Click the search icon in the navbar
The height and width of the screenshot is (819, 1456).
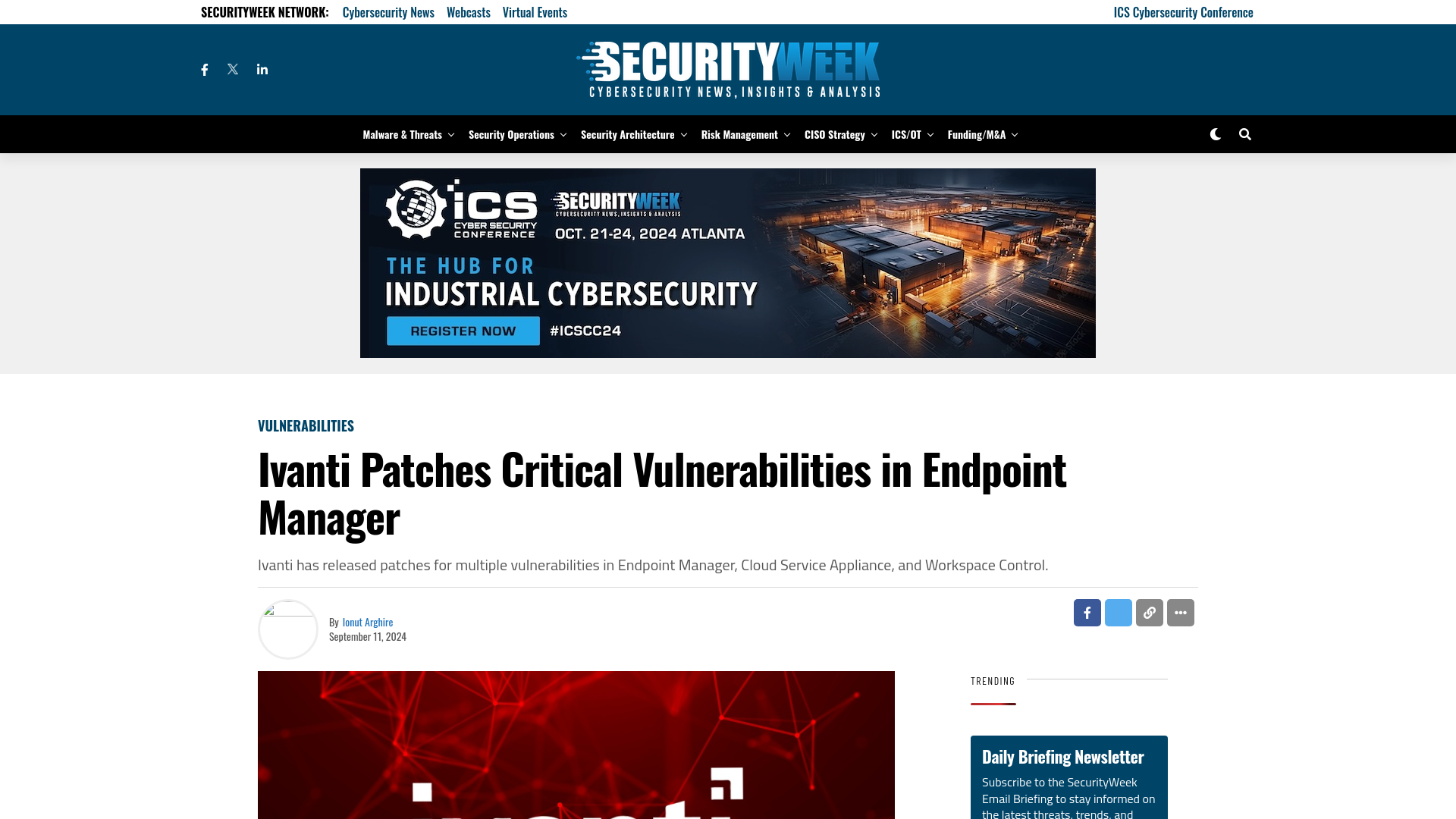1245,134
